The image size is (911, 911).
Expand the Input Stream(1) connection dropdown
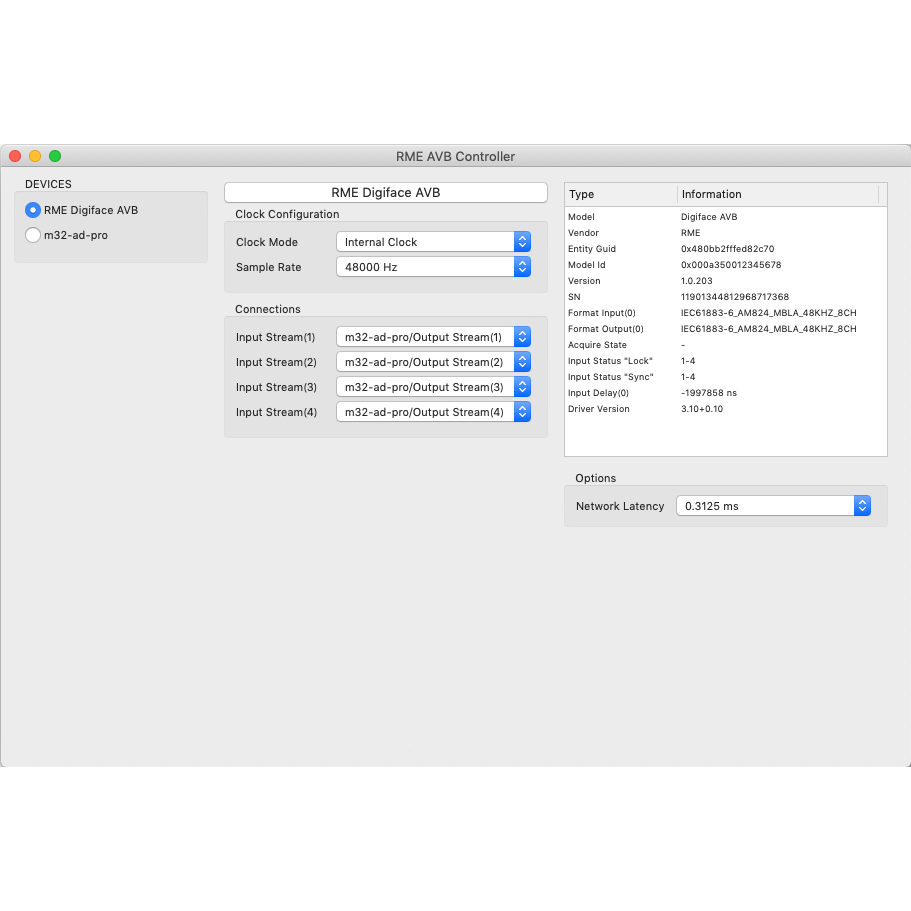[x=433, y=337]
